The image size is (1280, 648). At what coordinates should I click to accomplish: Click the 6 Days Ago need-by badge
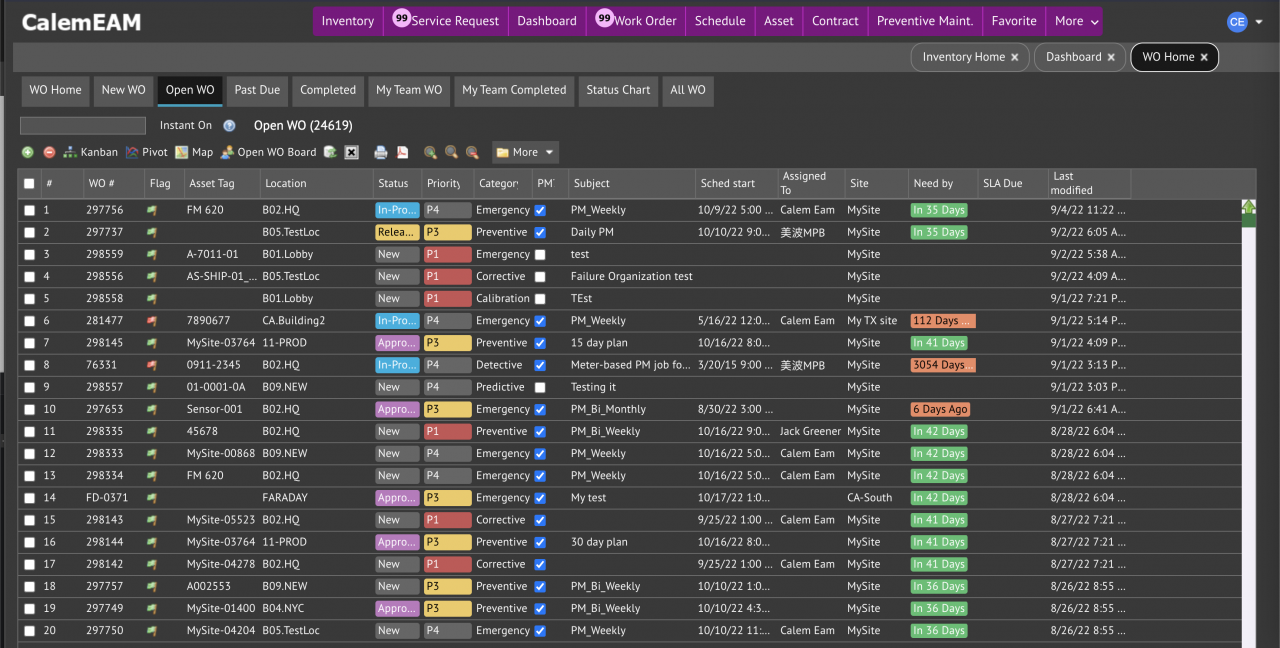pyautogui.click(x=940, y=410)
